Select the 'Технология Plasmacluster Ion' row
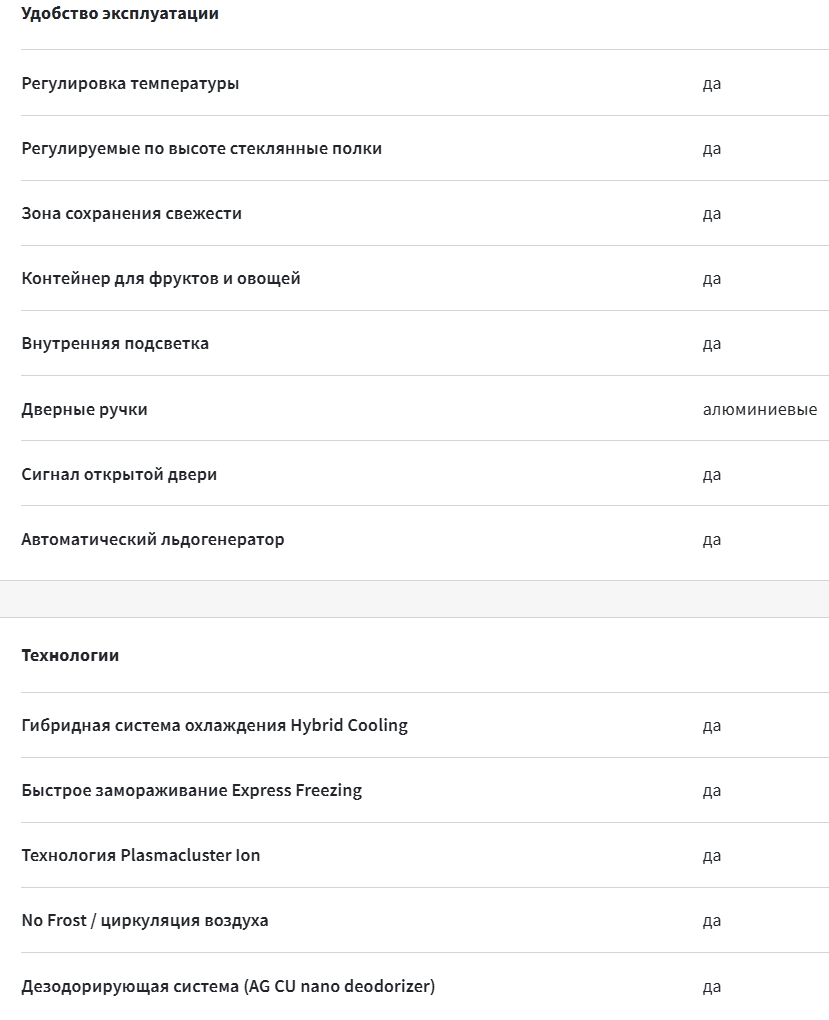 coord(424,855)
